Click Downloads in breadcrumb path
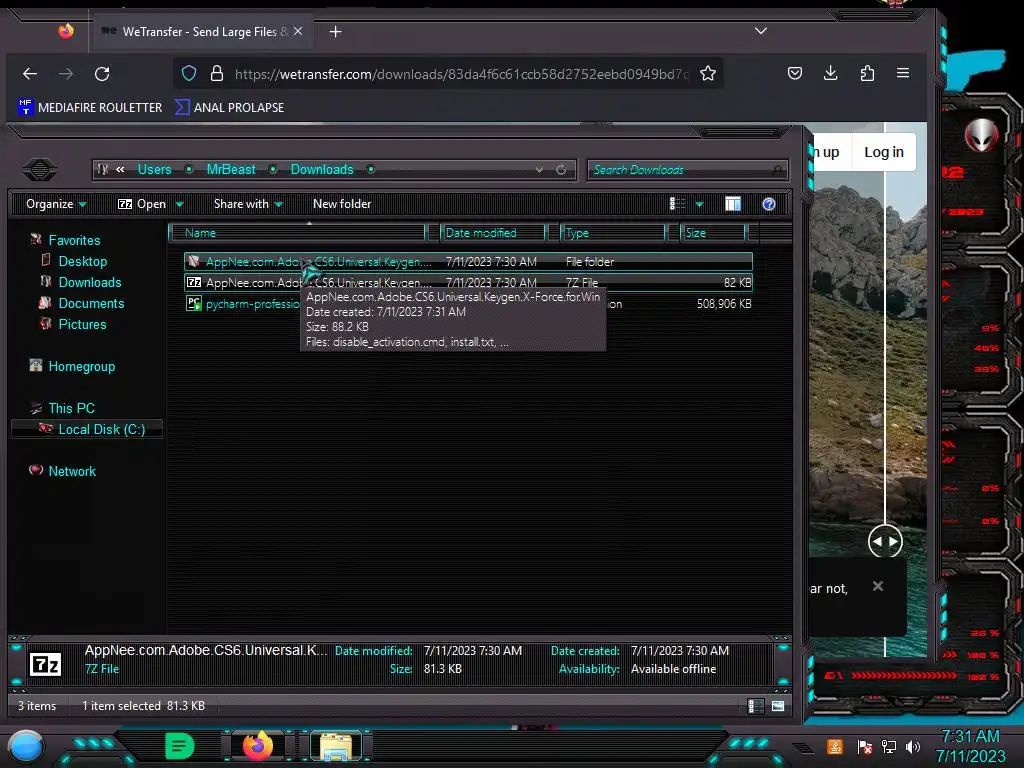The height and width of the screenshot is (768, 1024). (322, 170)
